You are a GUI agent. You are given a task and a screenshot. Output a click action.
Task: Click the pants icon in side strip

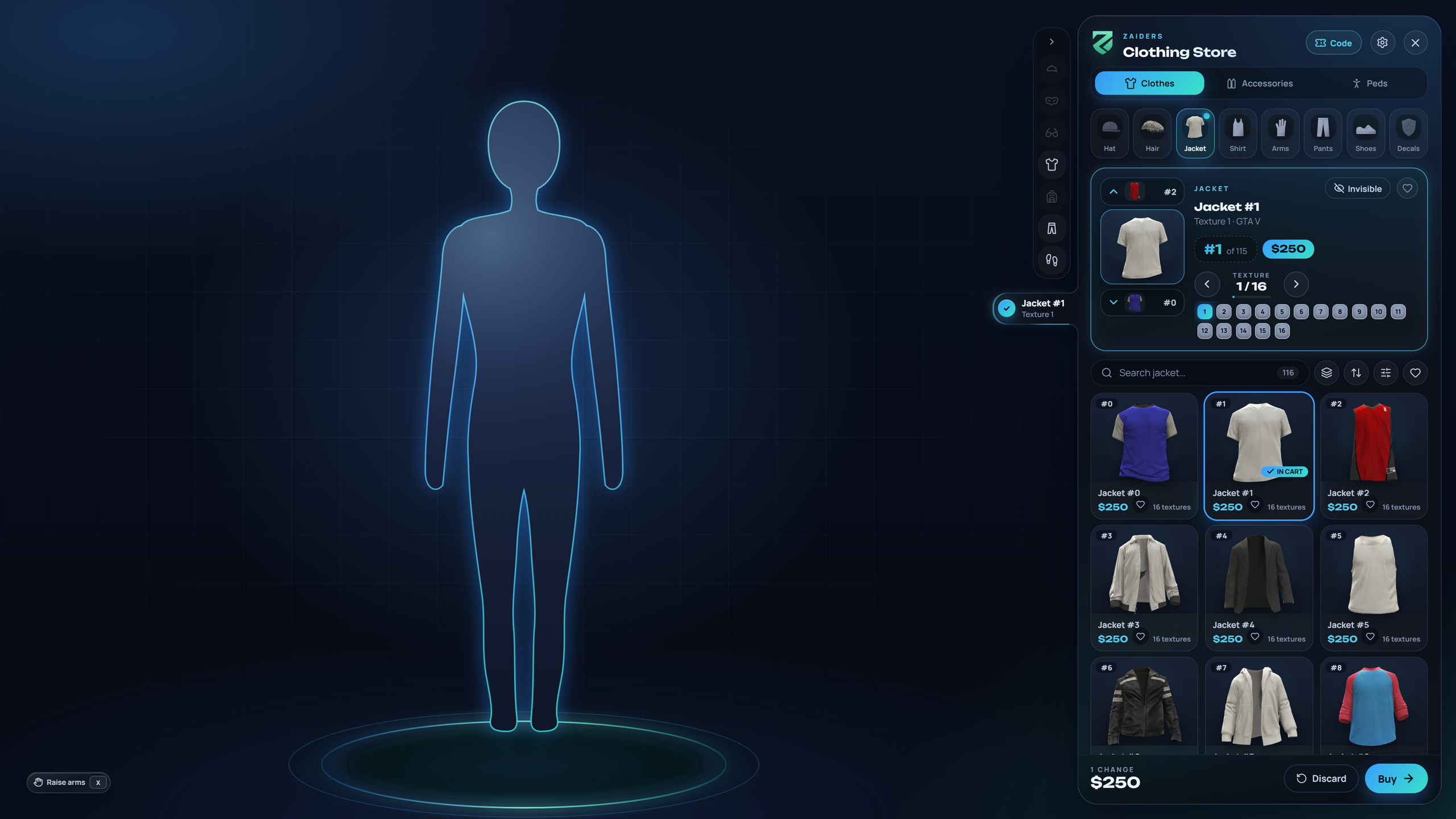click(x=1052, y=228)
